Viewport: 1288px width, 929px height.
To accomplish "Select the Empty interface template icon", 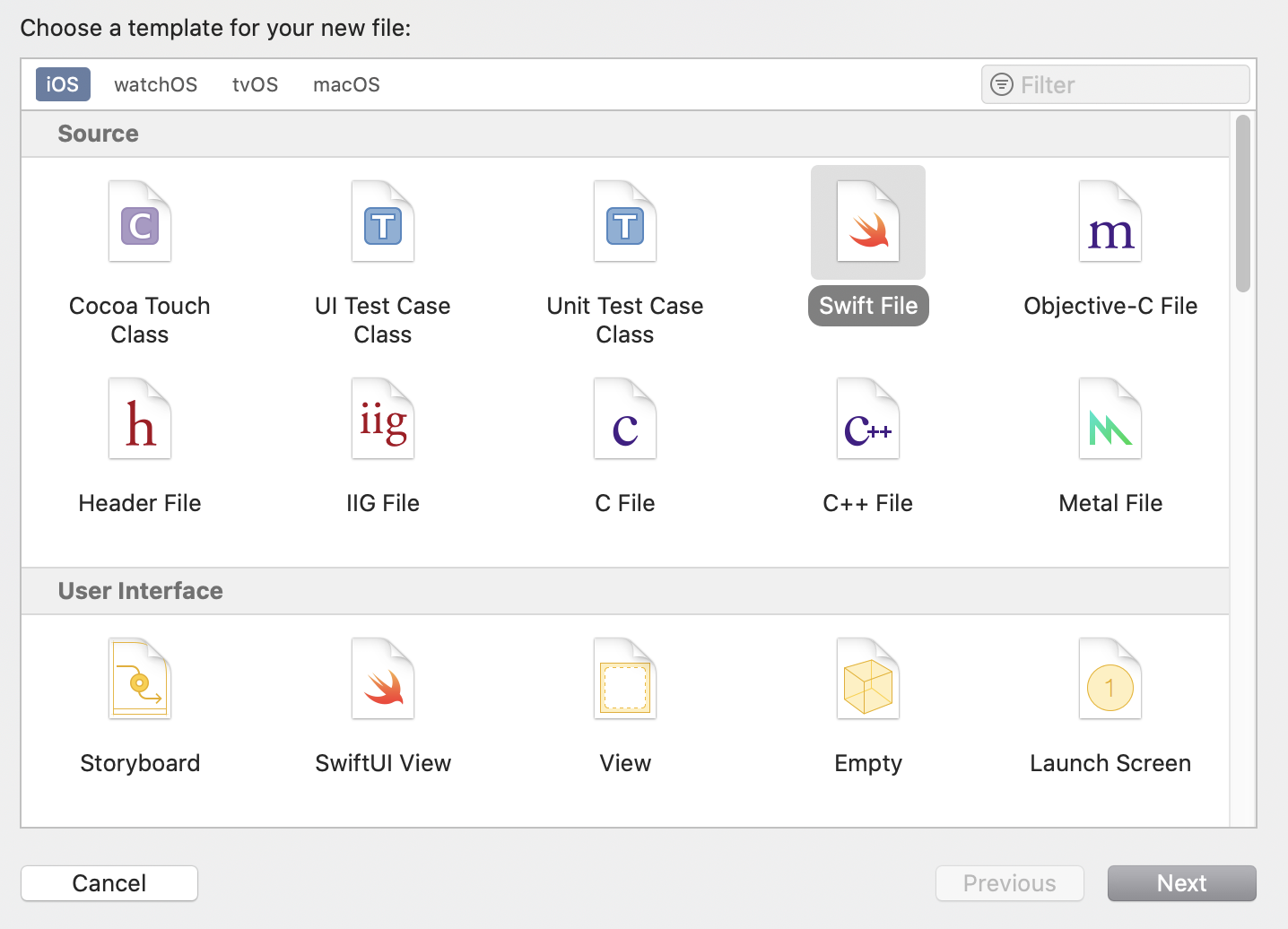I will (x=868, y=679).
